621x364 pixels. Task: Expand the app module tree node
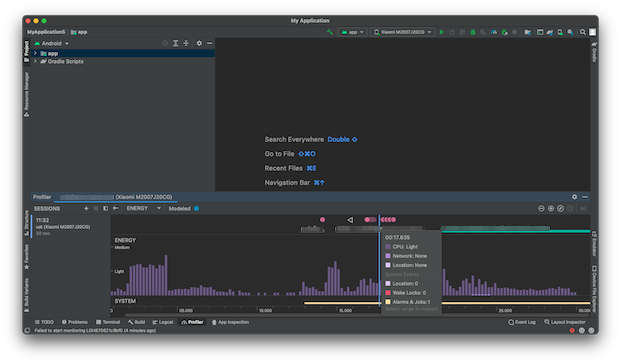(x=35, y=53)
